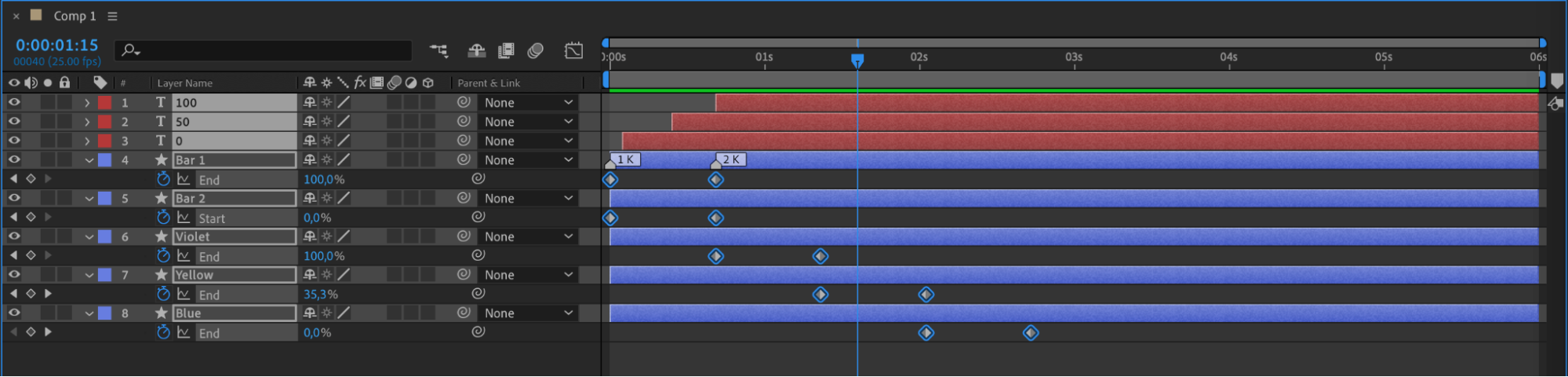Viewport: 1568px width, 377px height.
Task: Click the shy layers hide button
Action: [476, 51]
